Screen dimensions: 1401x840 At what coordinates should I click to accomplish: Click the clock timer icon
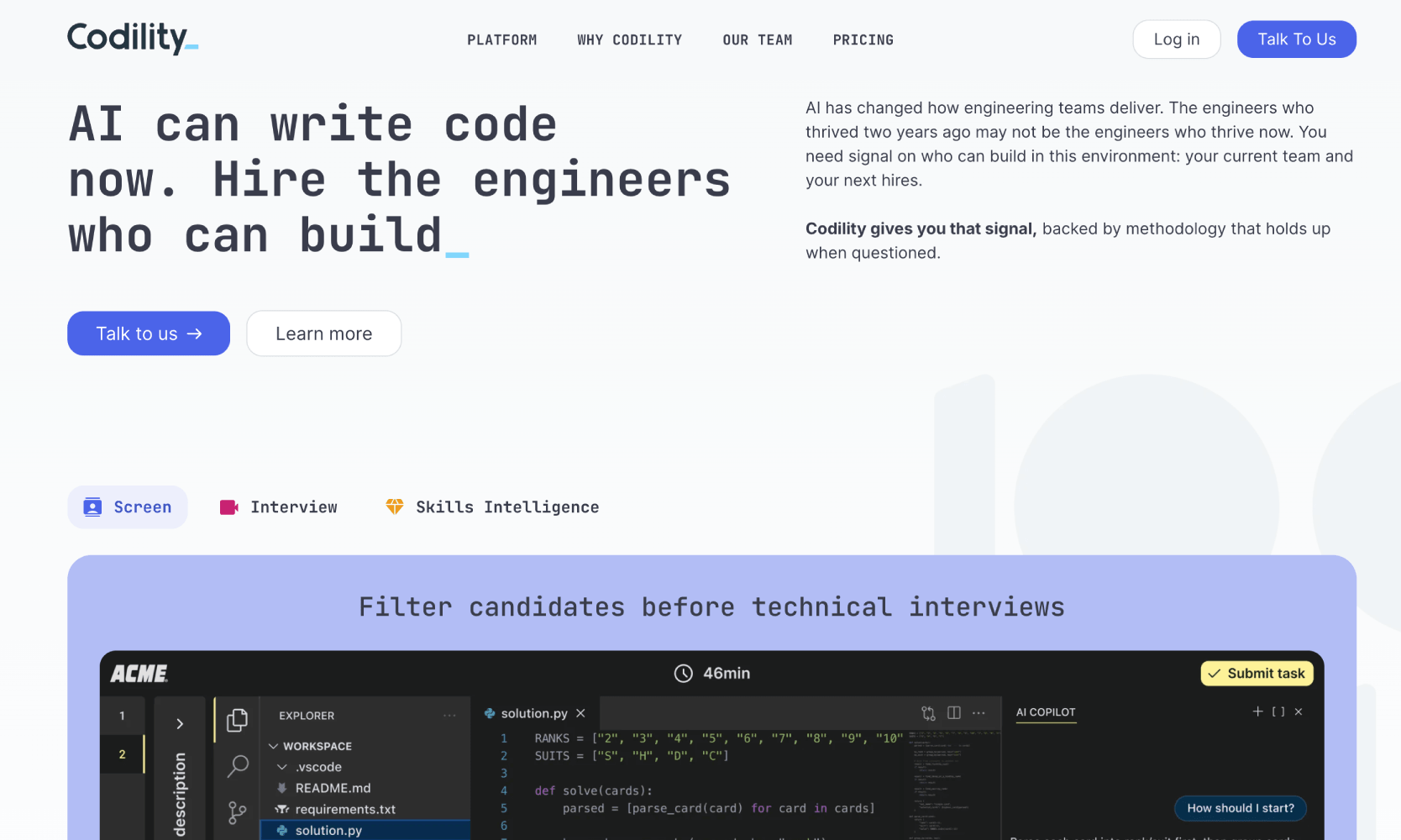click(684, 674)
